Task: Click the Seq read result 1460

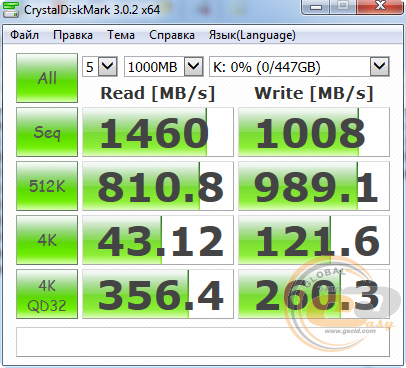Action: point(158,132)
